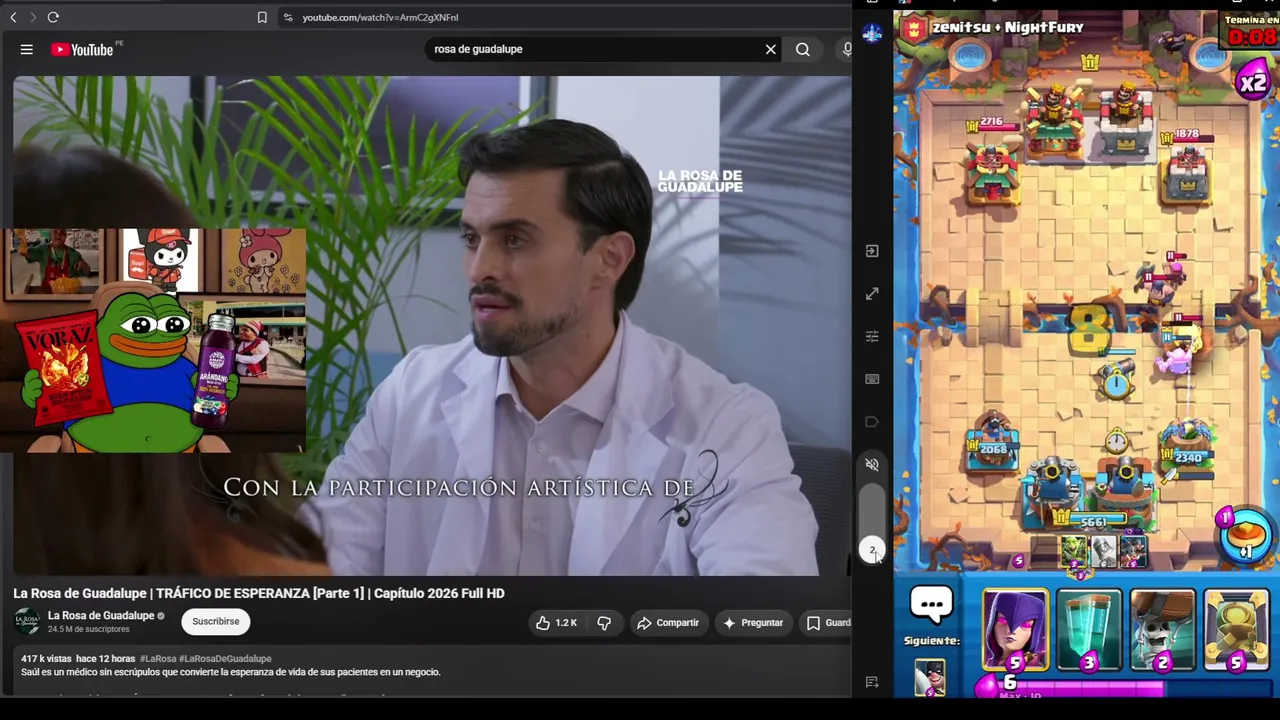Open the emulator keyboard mapping icon
The height and width of the screenshot is (720, 1280).
coord(872,379)
